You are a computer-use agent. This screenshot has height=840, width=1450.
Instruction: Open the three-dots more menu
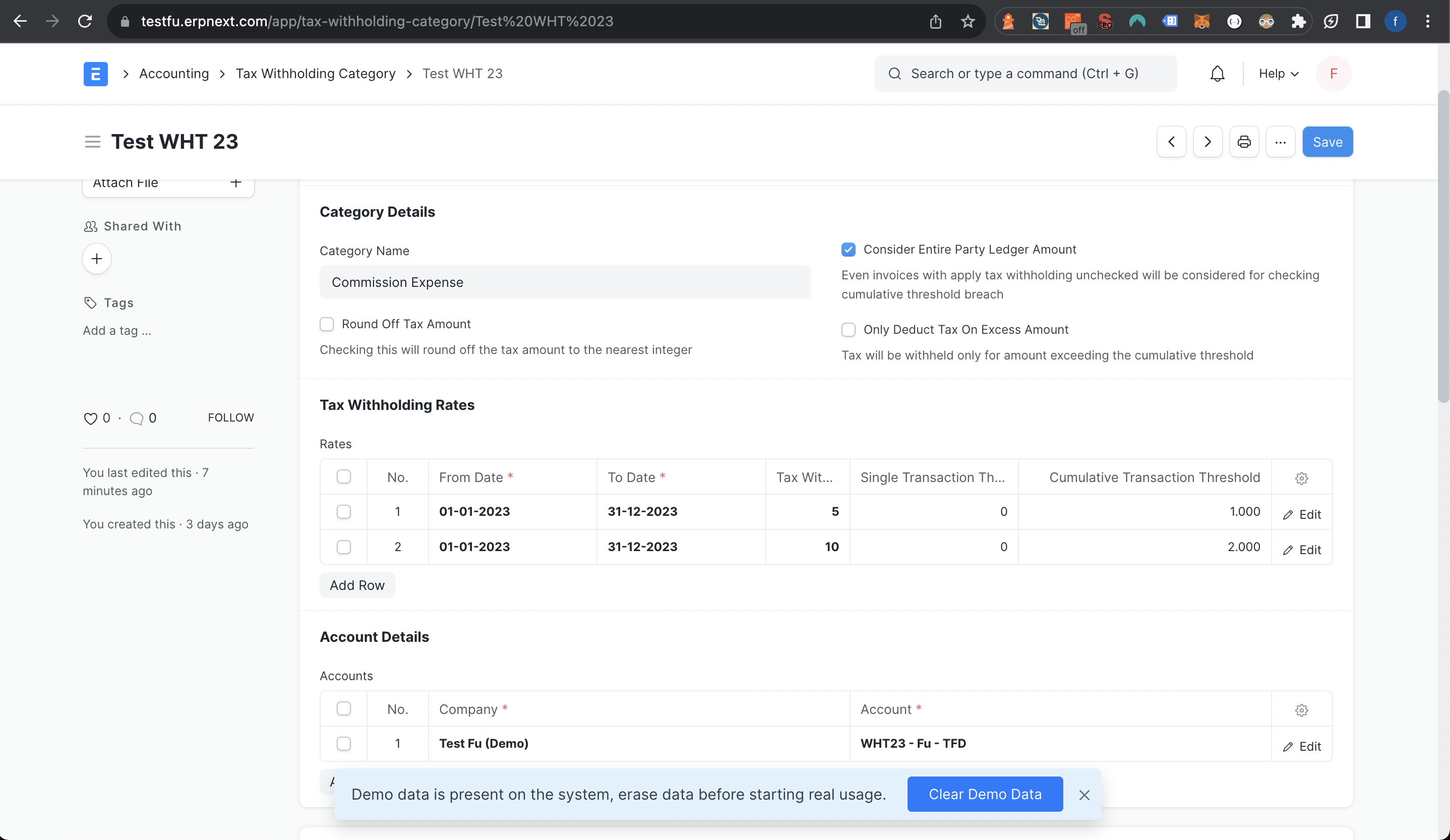click(1280, 142)
